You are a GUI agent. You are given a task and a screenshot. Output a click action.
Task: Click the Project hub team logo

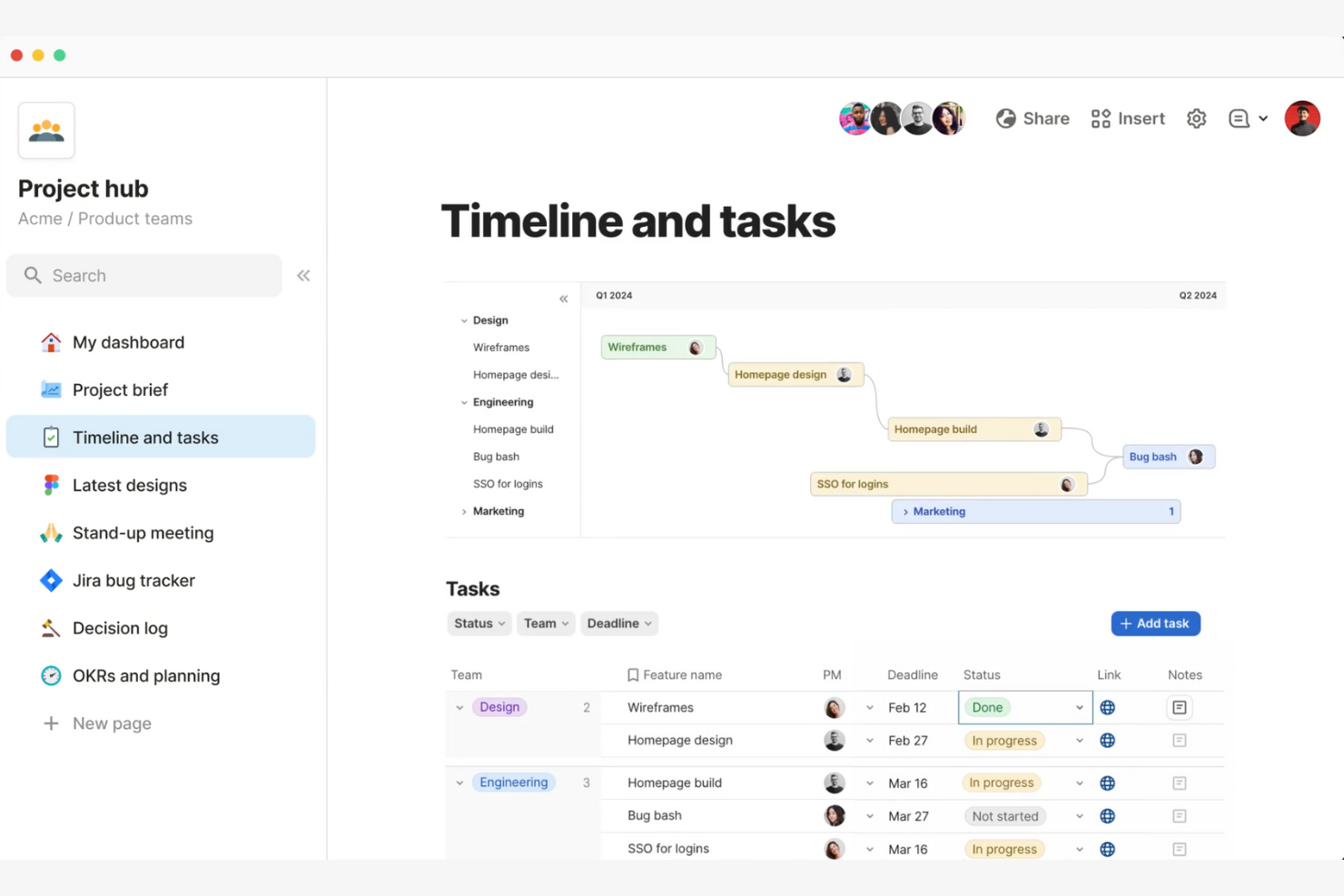click(46, 131)
